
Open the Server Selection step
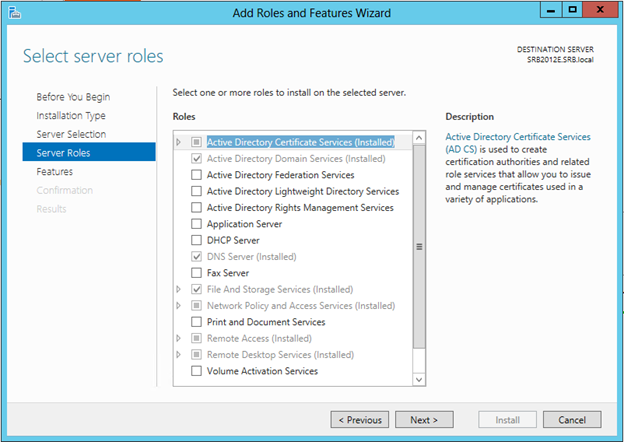pos(71,134)
